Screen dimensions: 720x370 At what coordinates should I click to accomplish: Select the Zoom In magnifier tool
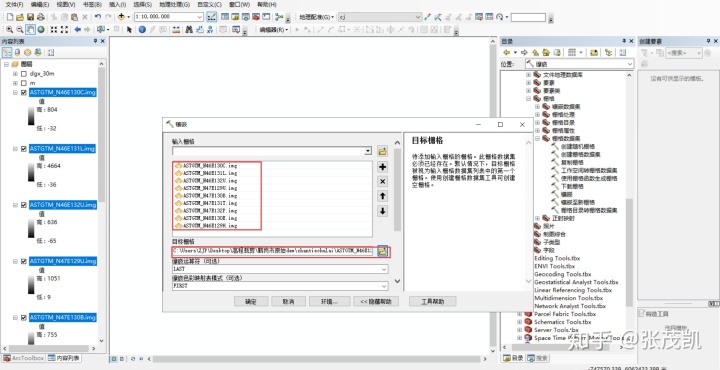click(9, 29)
